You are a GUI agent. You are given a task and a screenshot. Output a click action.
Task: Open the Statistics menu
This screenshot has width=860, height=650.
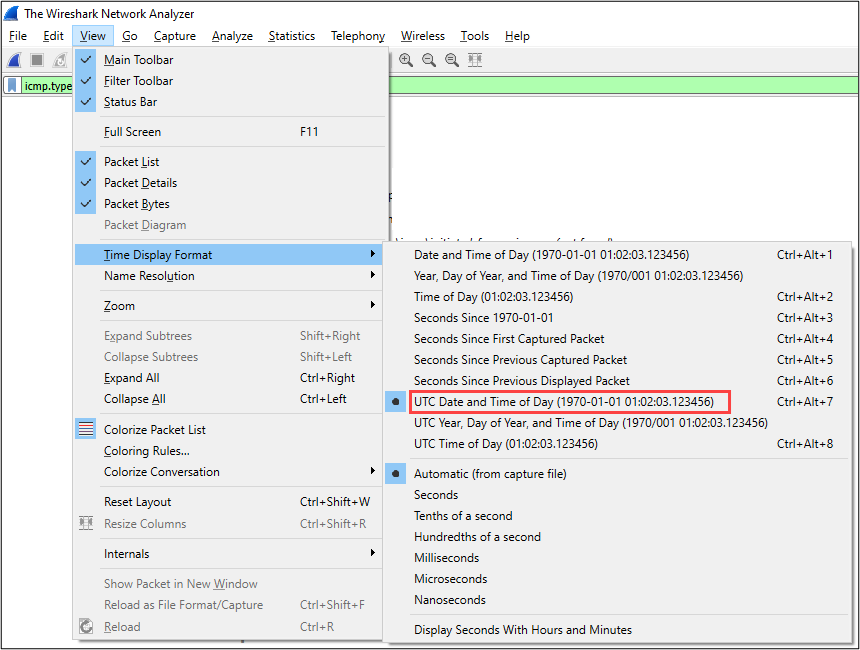point(291,36)
